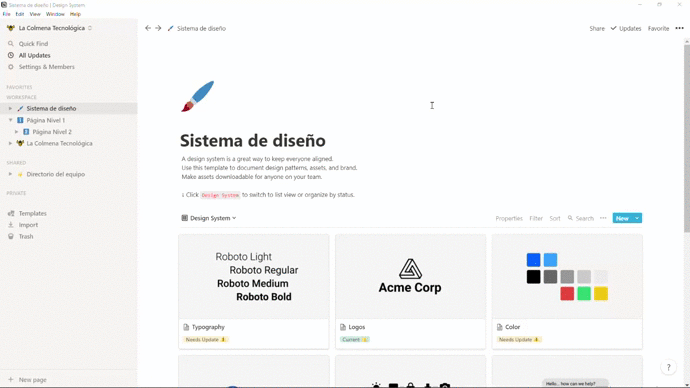Open the Acme Corp Logos thumbnail
Image resolution: width=690 pixels, height=388 pixels.
411,277
